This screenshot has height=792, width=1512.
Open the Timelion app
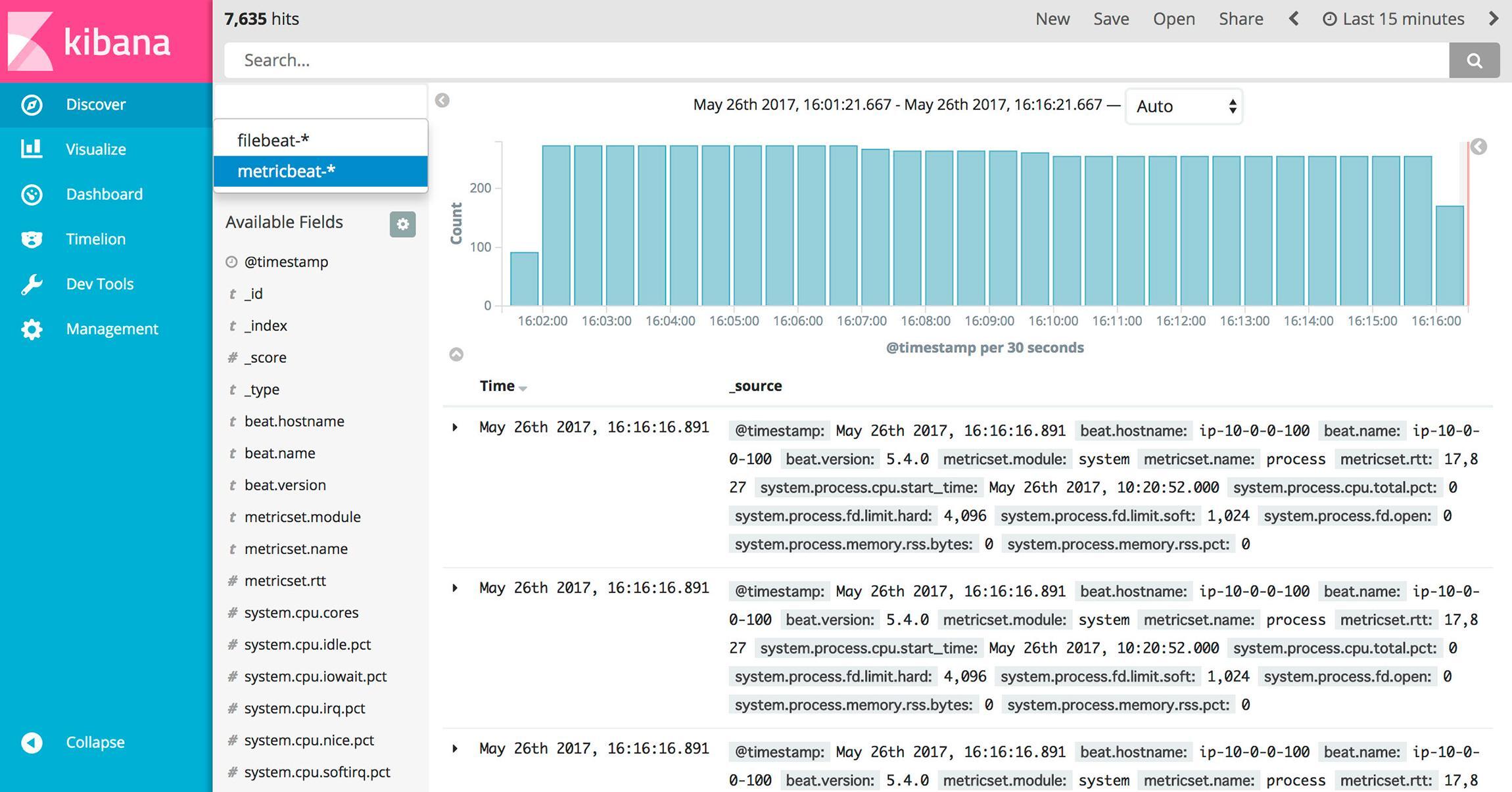pyautogui.click(x=95, y=239)
